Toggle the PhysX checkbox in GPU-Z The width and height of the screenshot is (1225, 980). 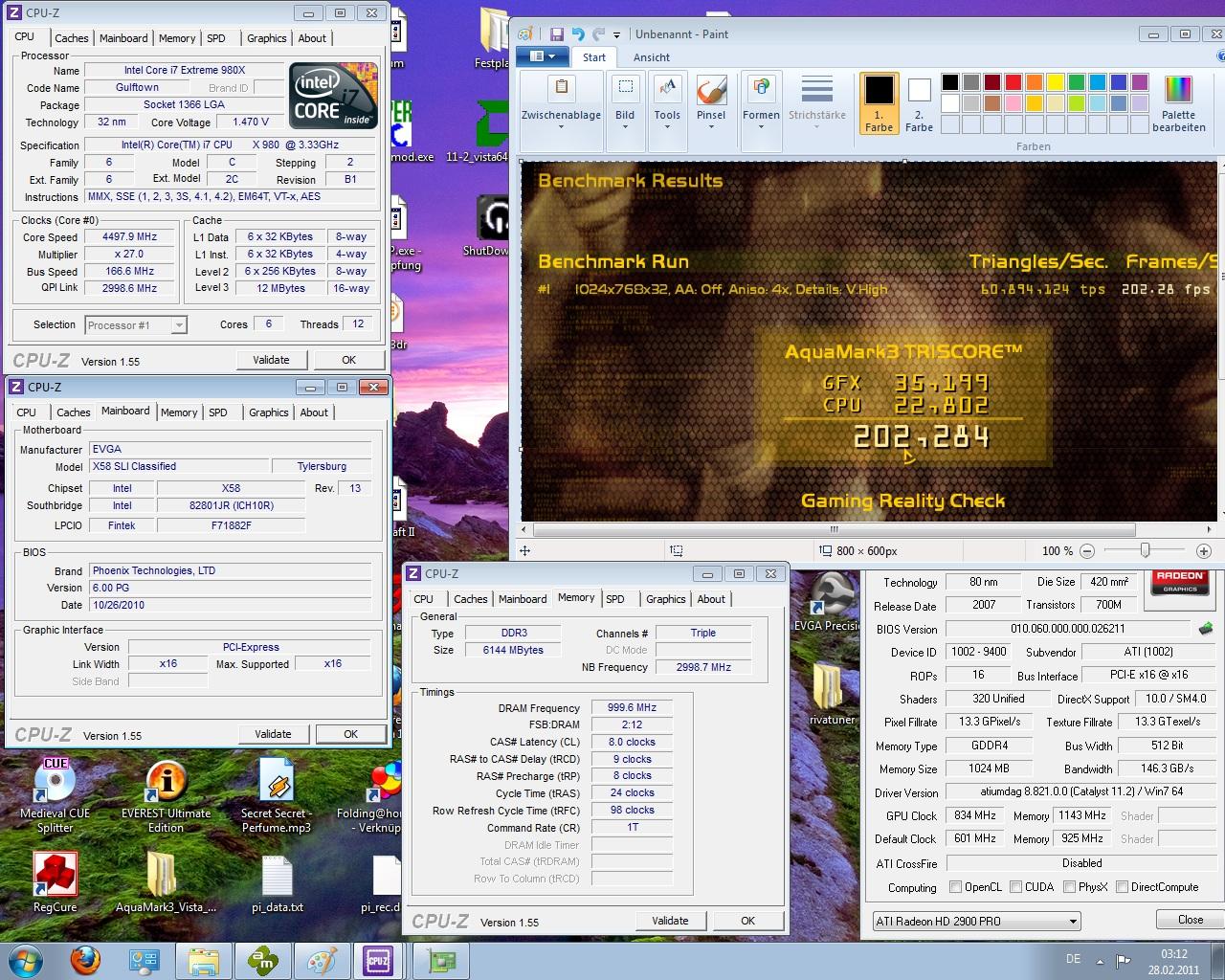click(1069, 887)
